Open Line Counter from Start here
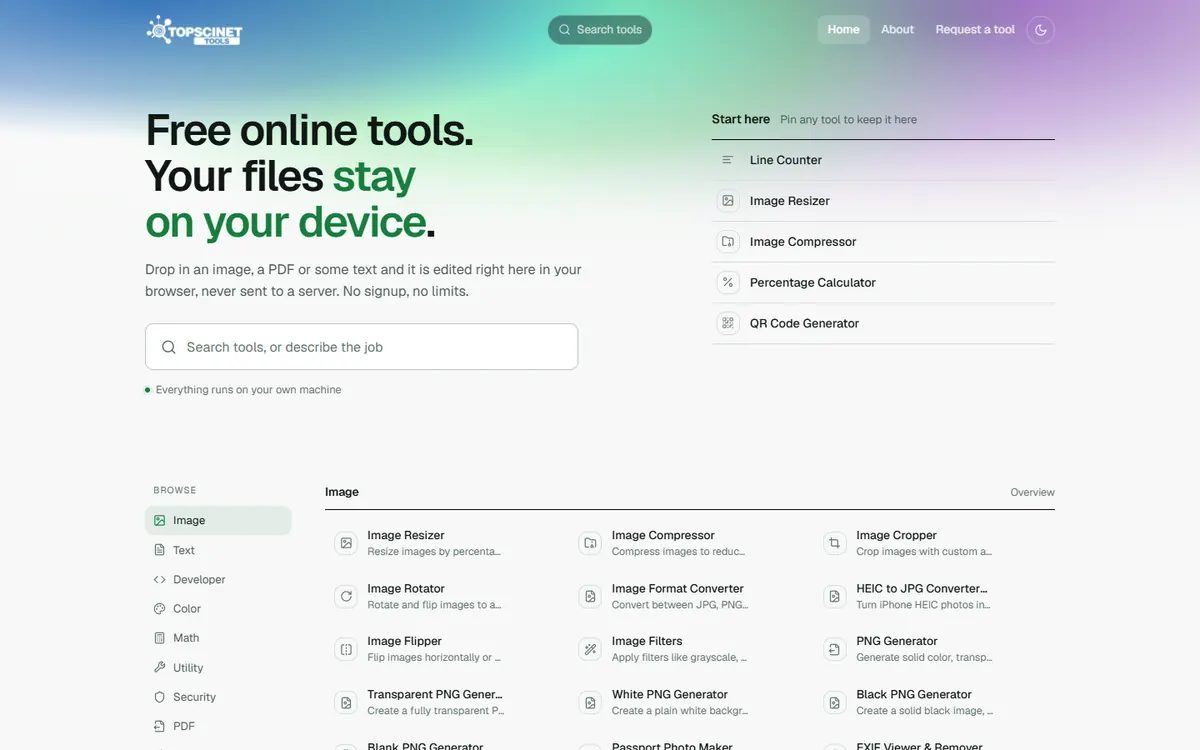This screenshot has height=750, width=1200. (883, 160)
